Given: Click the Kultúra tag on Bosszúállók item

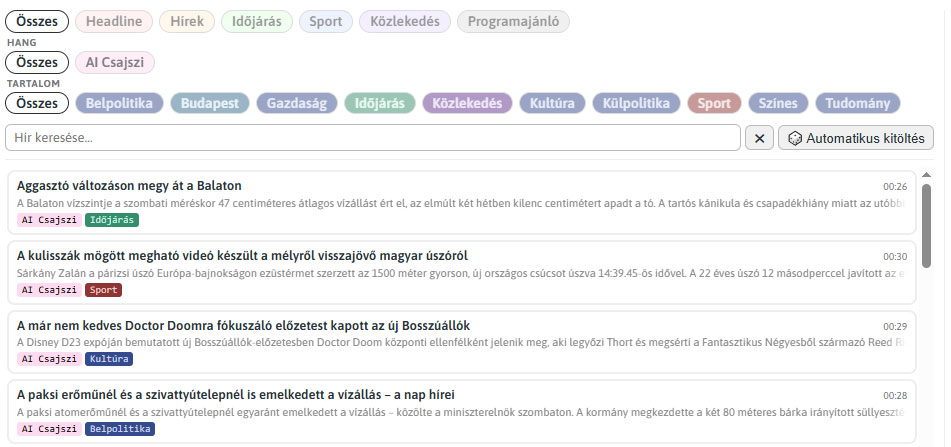Looking at the screenshot, I should point(109,359).
